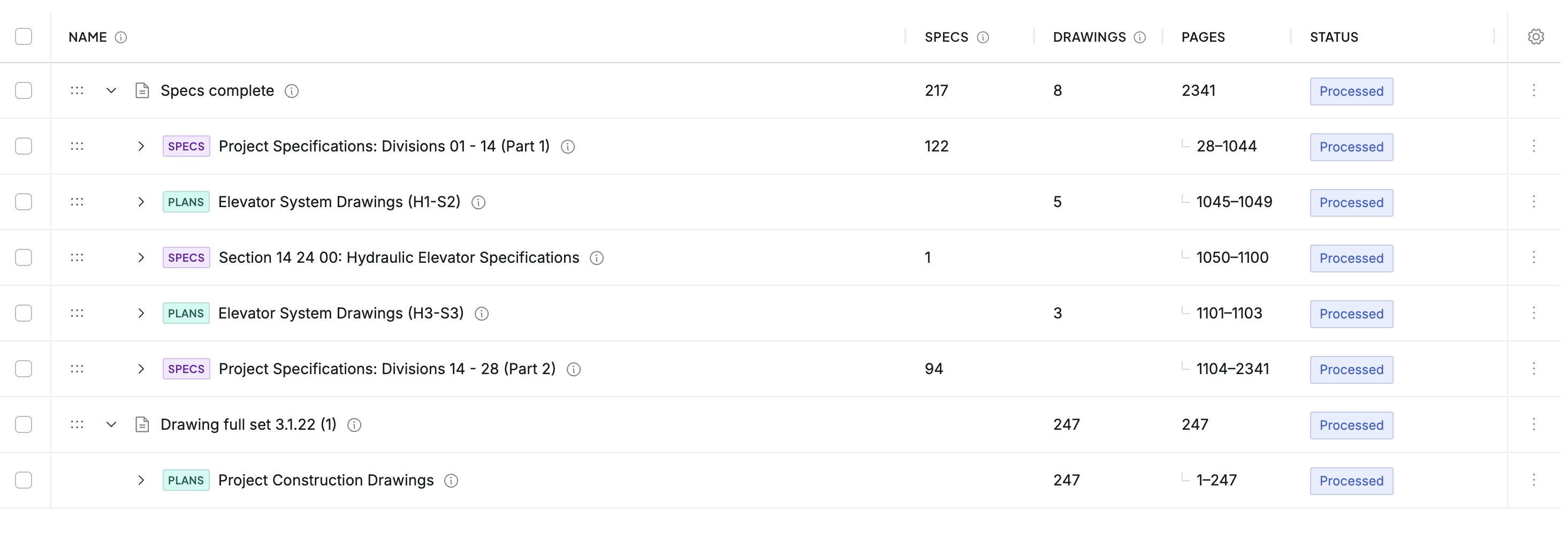Image resolution: width=1568 pixels, height=547 pixels.
Task: Show info for Project Construction Drawings
Action: pyautogui.click(x=451, y=481)
